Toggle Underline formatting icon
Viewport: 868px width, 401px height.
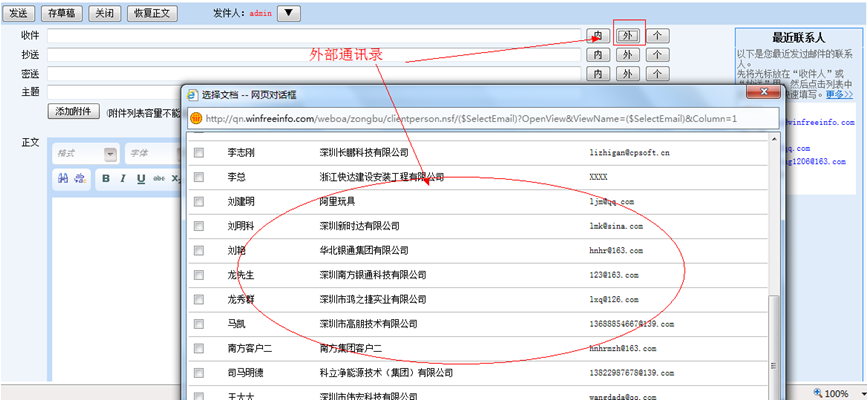(x=141, y=178)
